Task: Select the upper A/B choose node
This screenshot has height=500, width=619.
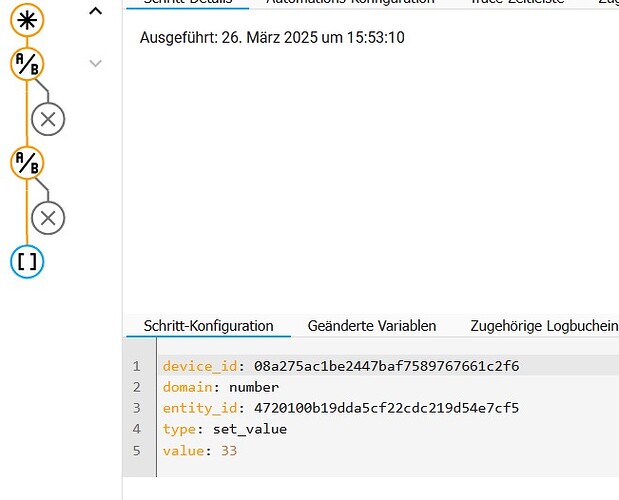Action: [27, 64]
